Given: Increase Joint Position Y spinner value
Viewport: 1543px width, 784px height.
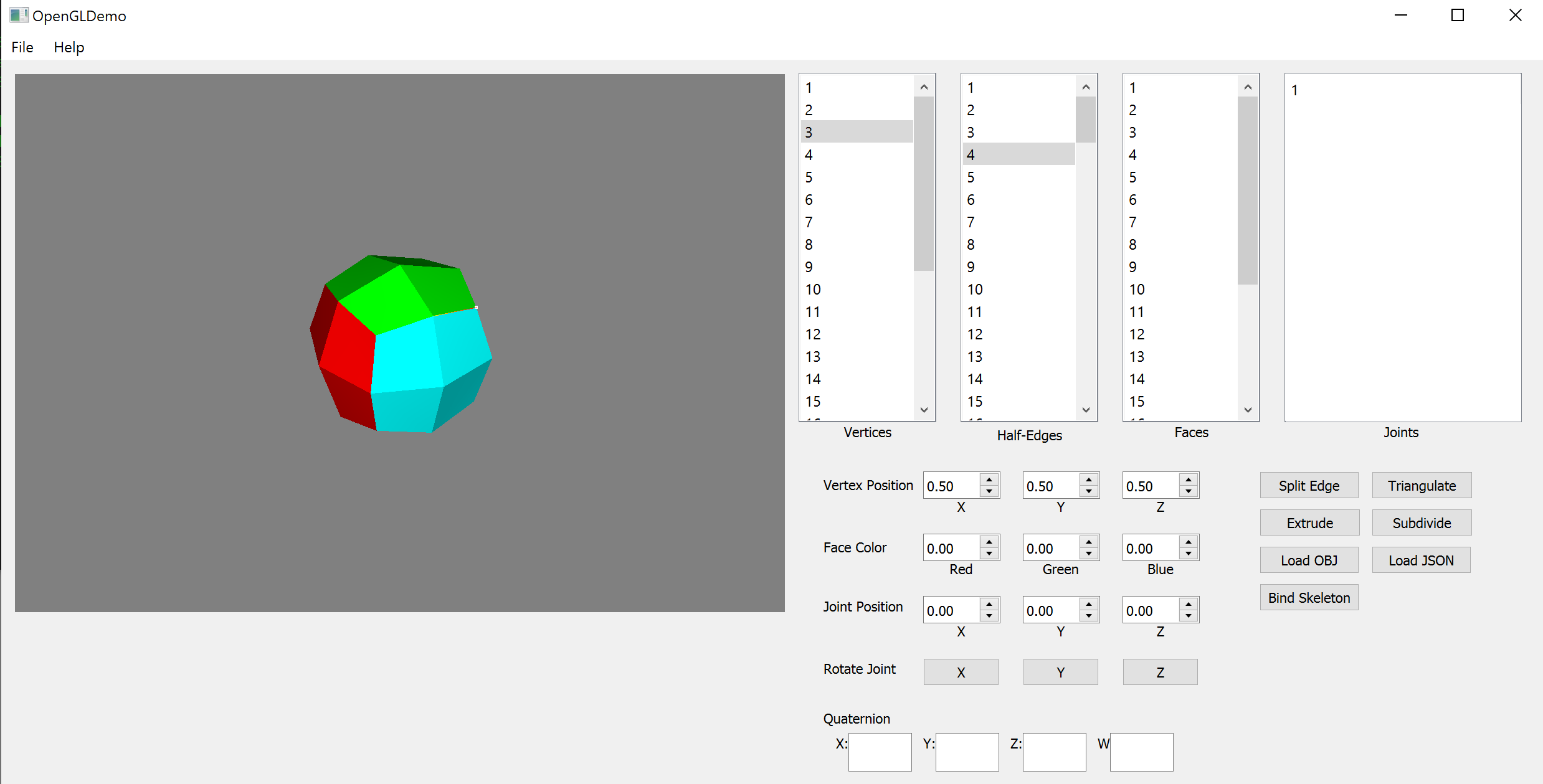Looking at the screenshot, I should pyautogui.click(x=1089, y=604).
